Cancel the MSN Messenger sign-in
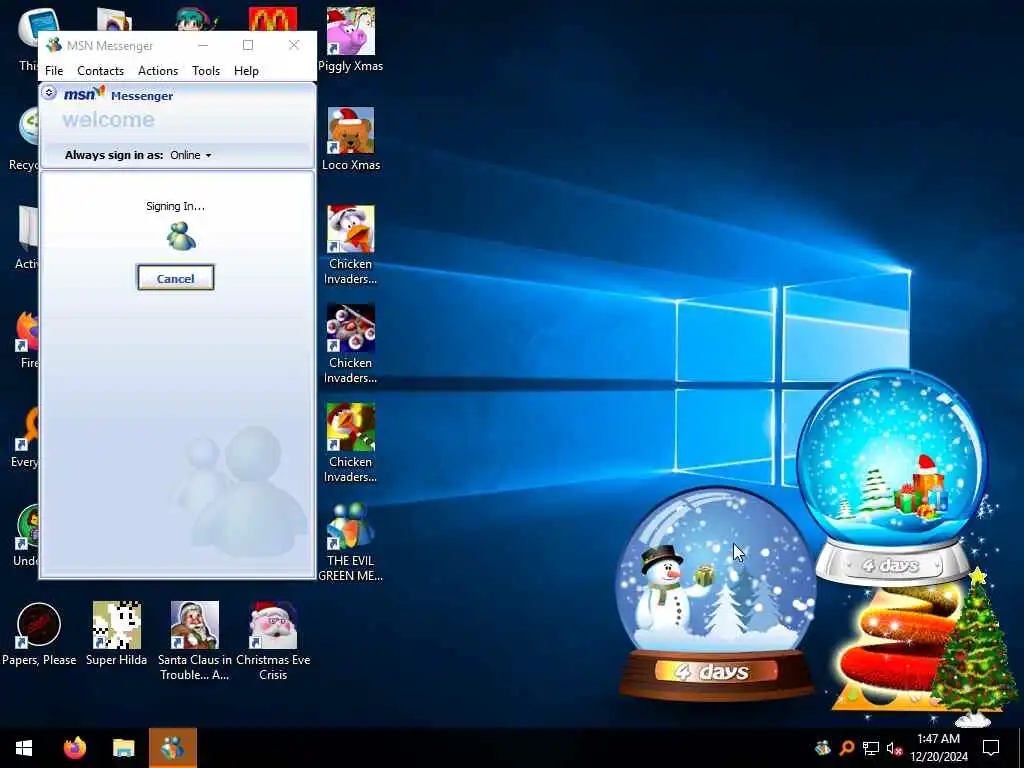The height and width of the screenshot is (768, 1024). pyautogui.click(x=175, y=278)
